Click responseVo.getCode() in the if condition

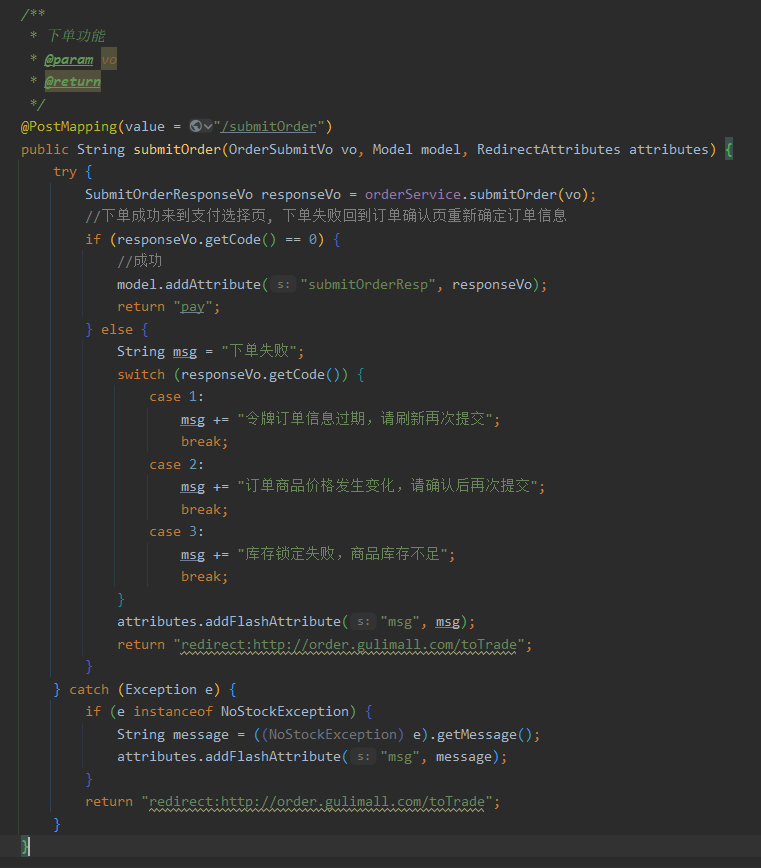pos(196,240)
